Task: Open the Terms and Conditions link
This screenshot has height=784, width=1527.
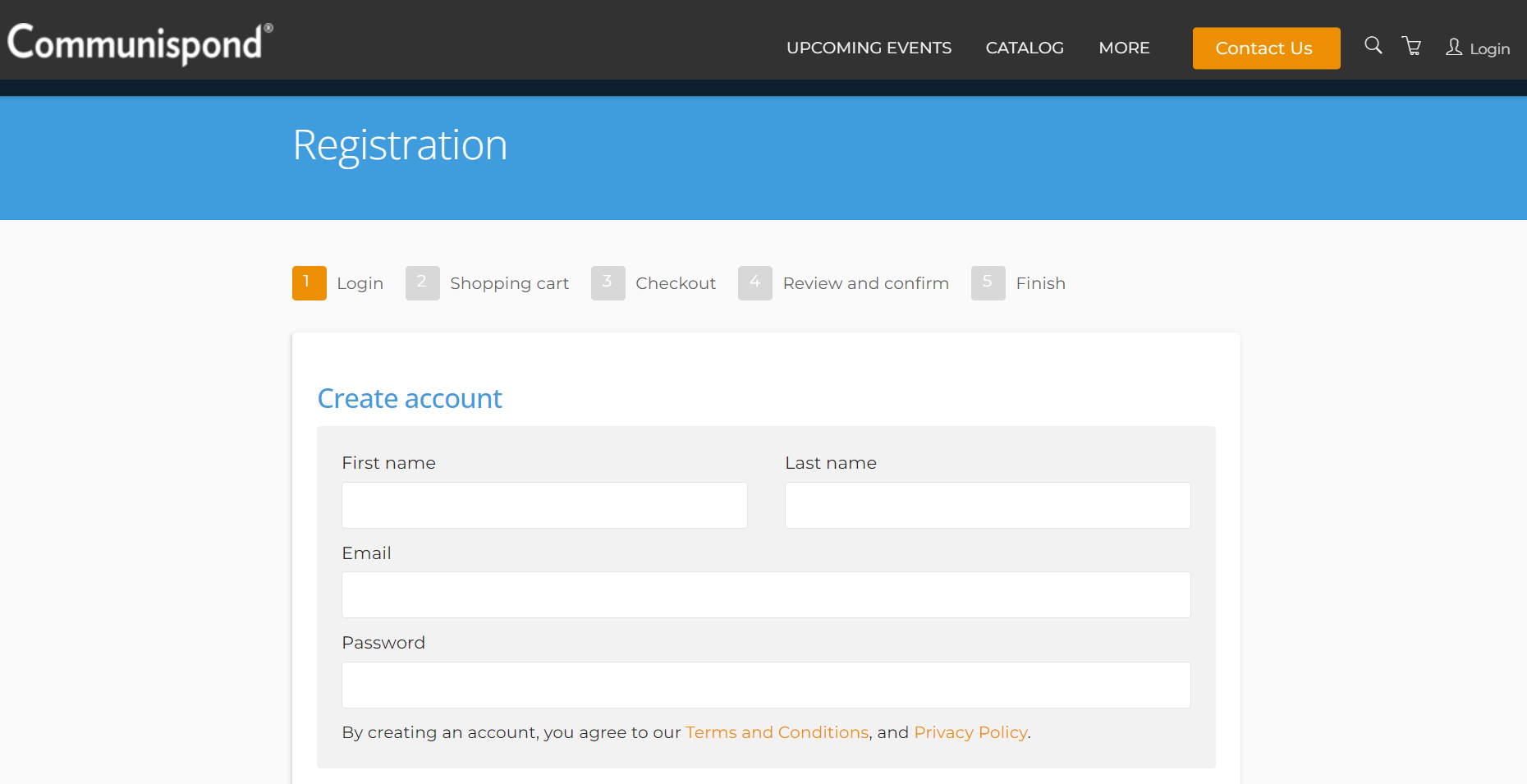Action: click(x=777, y=732)
